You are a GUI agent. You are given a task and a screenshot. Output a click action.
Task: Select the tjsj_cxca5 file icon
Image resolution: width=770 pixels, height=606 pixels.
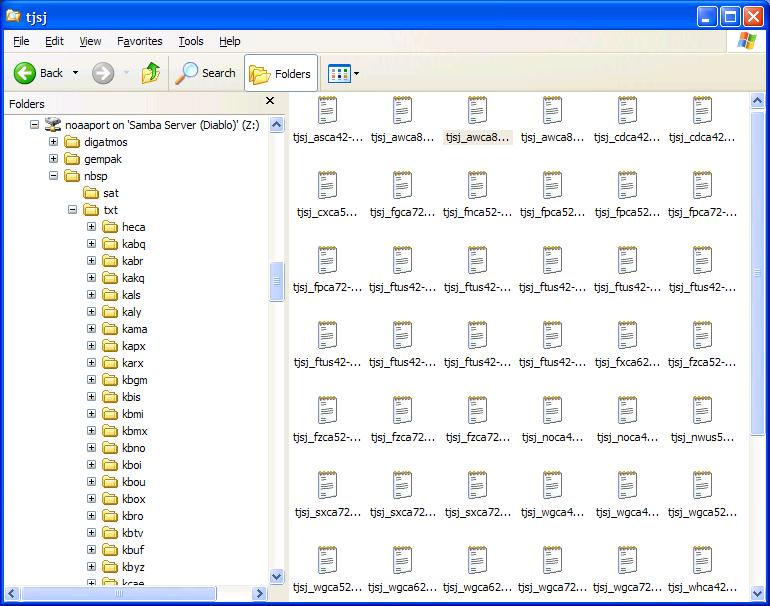[327, 185]
